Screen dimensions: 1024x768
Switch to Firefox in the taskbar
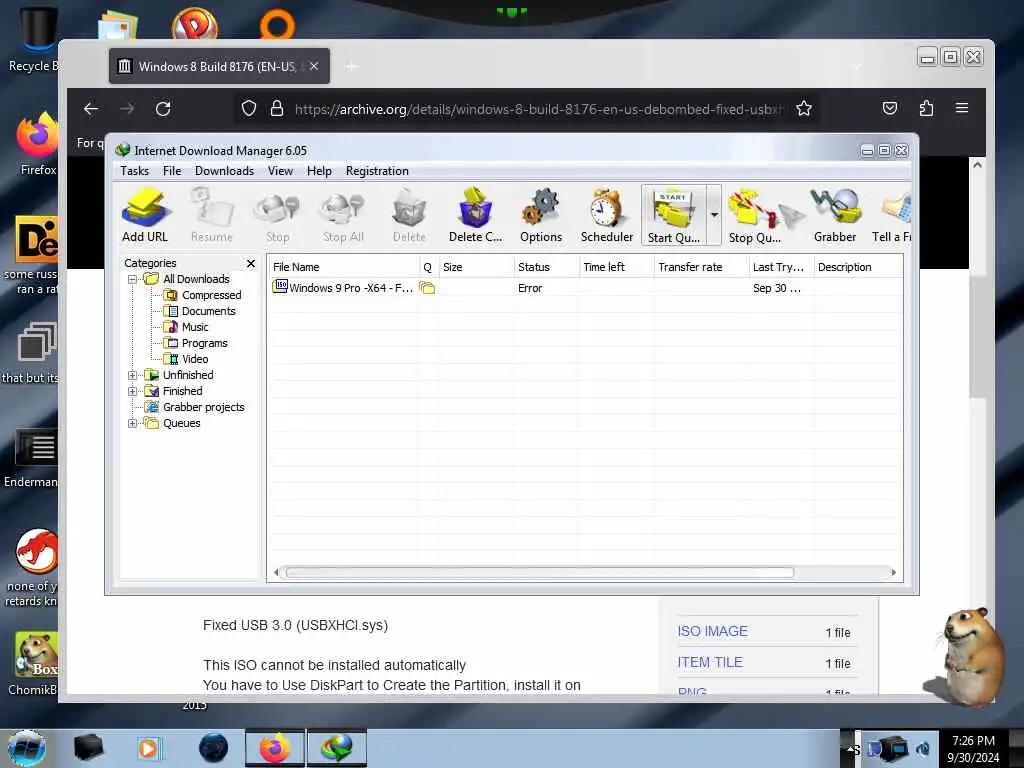pyautogui.click(x=275, y=748)
